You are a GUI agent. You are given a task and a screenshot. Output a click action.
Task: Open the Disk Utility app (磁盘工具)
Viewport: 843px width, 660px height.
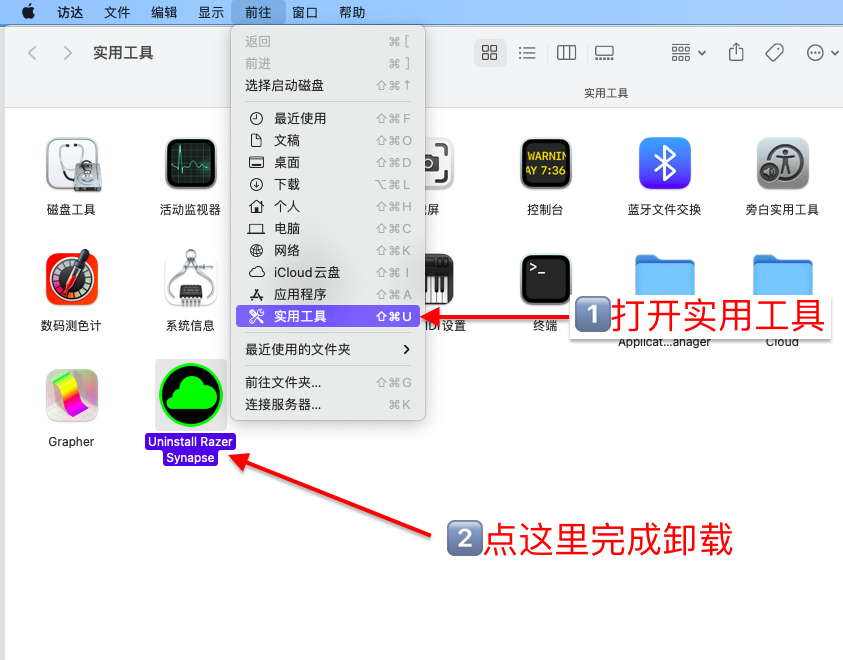[72, 164]
